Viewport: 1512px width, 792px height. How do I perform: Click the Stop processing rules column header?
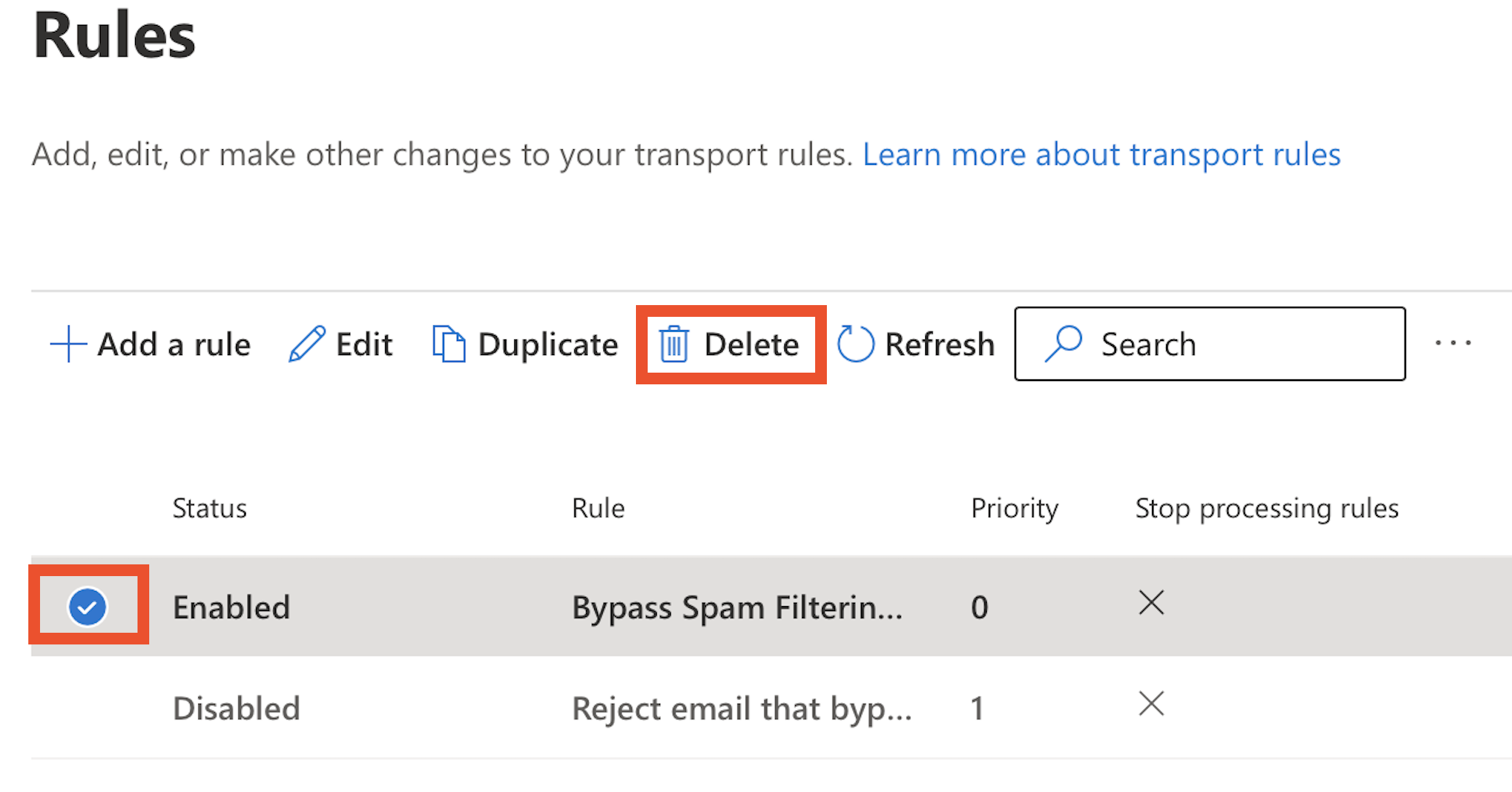click(x=1267, y=509)
